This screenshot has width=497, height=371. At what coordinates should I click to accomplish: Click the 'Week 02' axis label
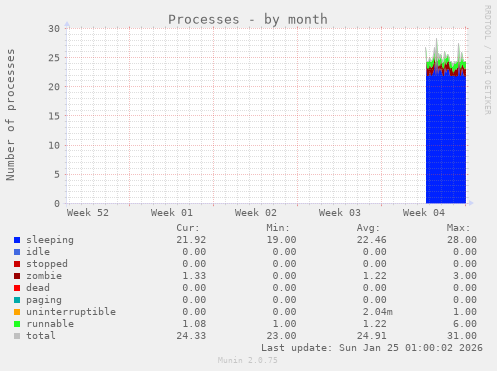[x=256, y=213]
